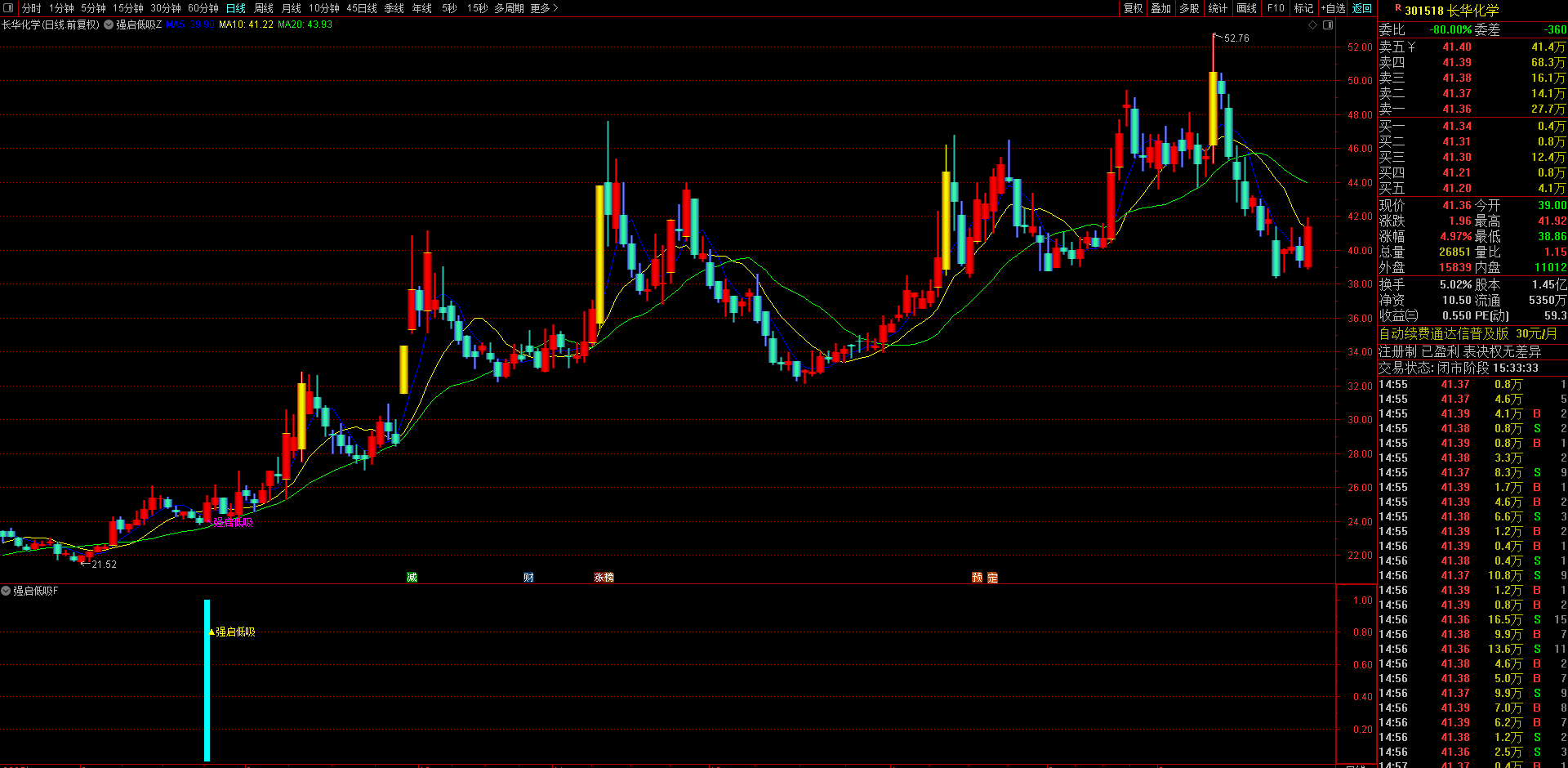Click the 叠加 overlay button
Screen dimensions: 1568x768
point(1160,8)
